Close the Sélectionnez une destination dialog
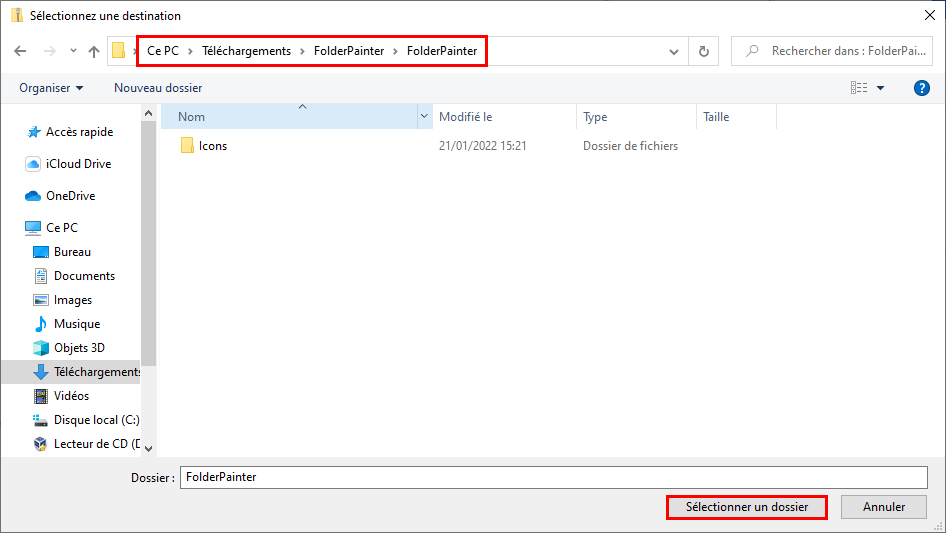 click(x=930, y=15)
